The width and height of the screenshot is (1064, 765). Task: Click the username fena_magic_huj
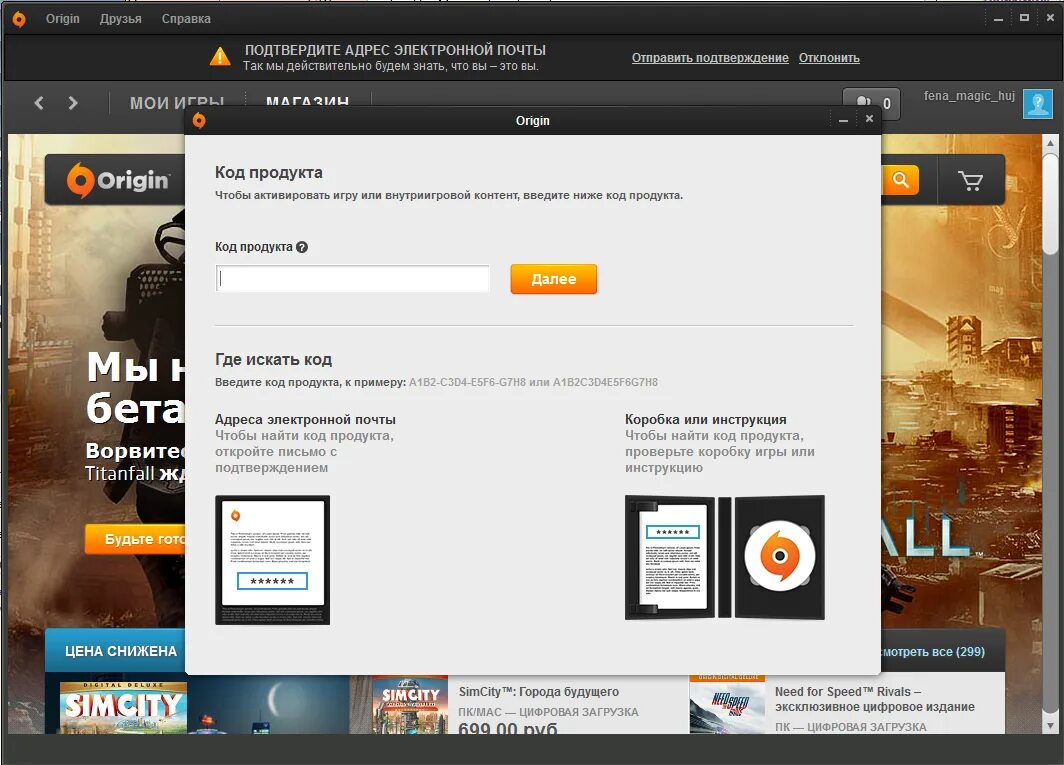coord(968,96)
